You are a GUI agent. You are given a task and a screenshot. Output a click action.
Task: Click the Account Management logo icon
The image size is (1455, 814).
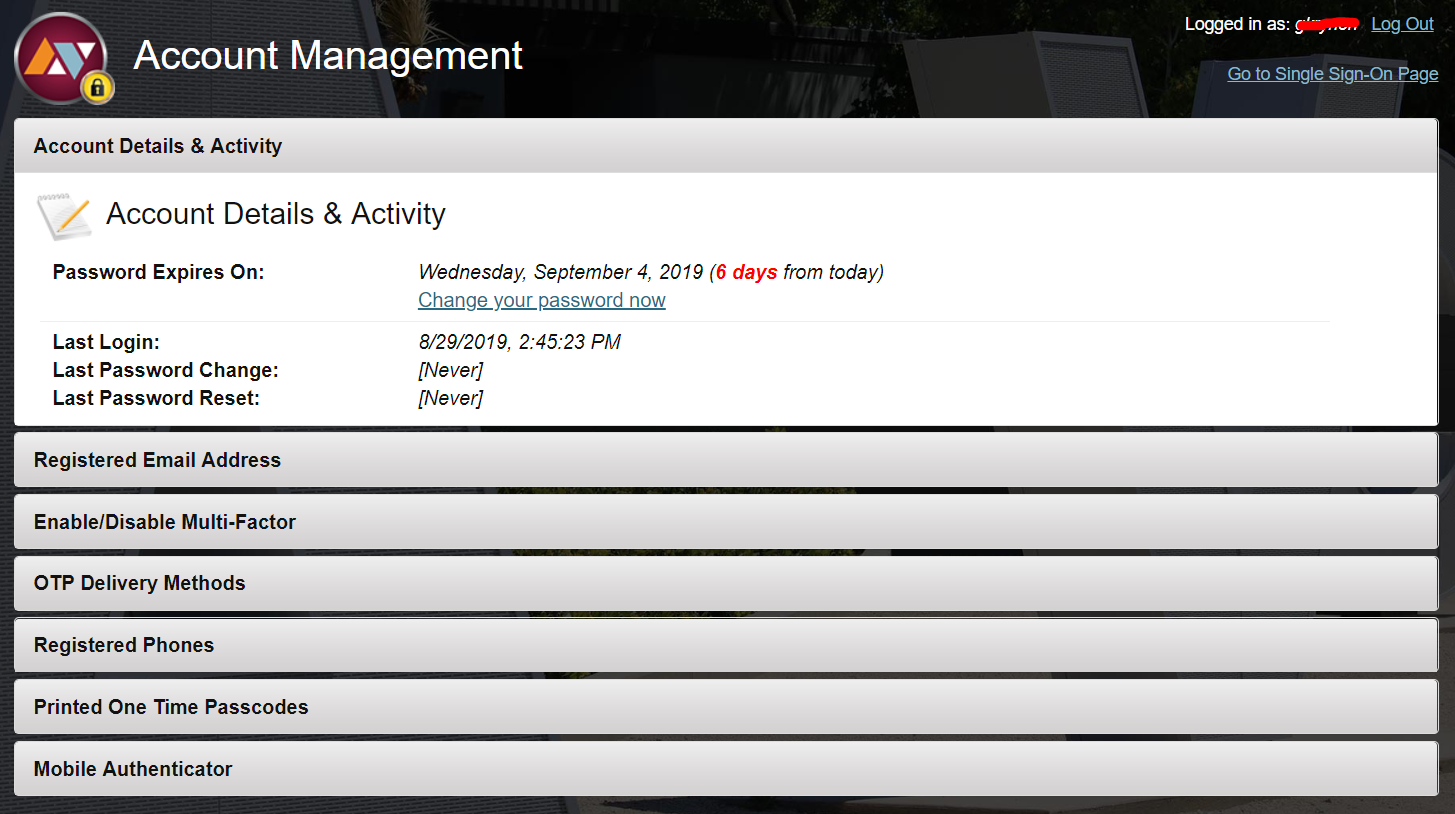tap(62, 57)
